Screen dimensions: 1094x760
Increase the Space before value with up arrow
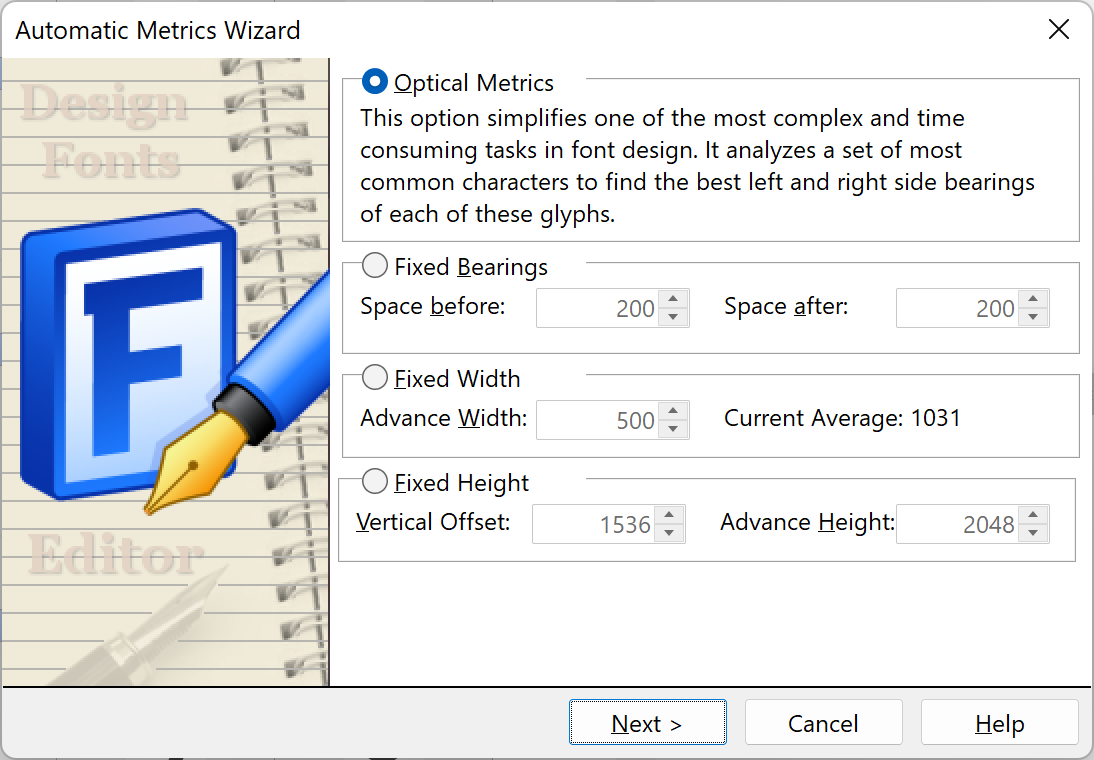[x=673, y=299]
